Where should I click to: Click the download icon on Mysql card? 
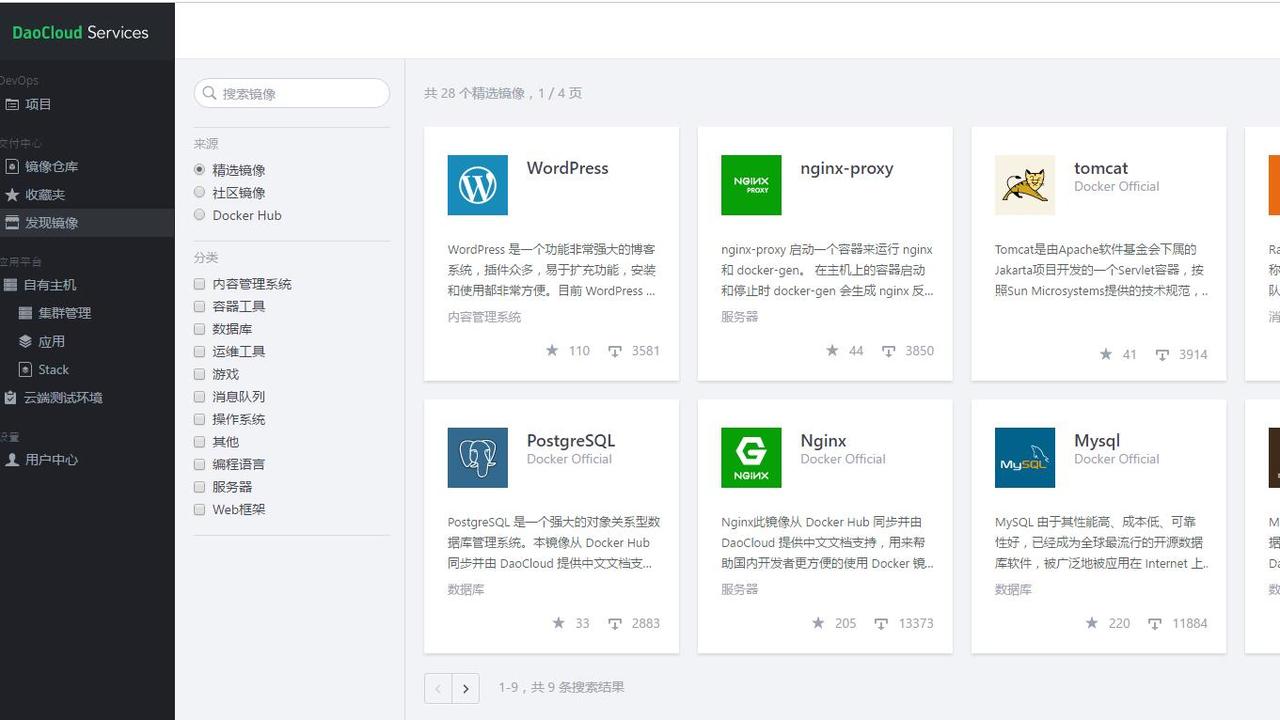pos(1155,624)
